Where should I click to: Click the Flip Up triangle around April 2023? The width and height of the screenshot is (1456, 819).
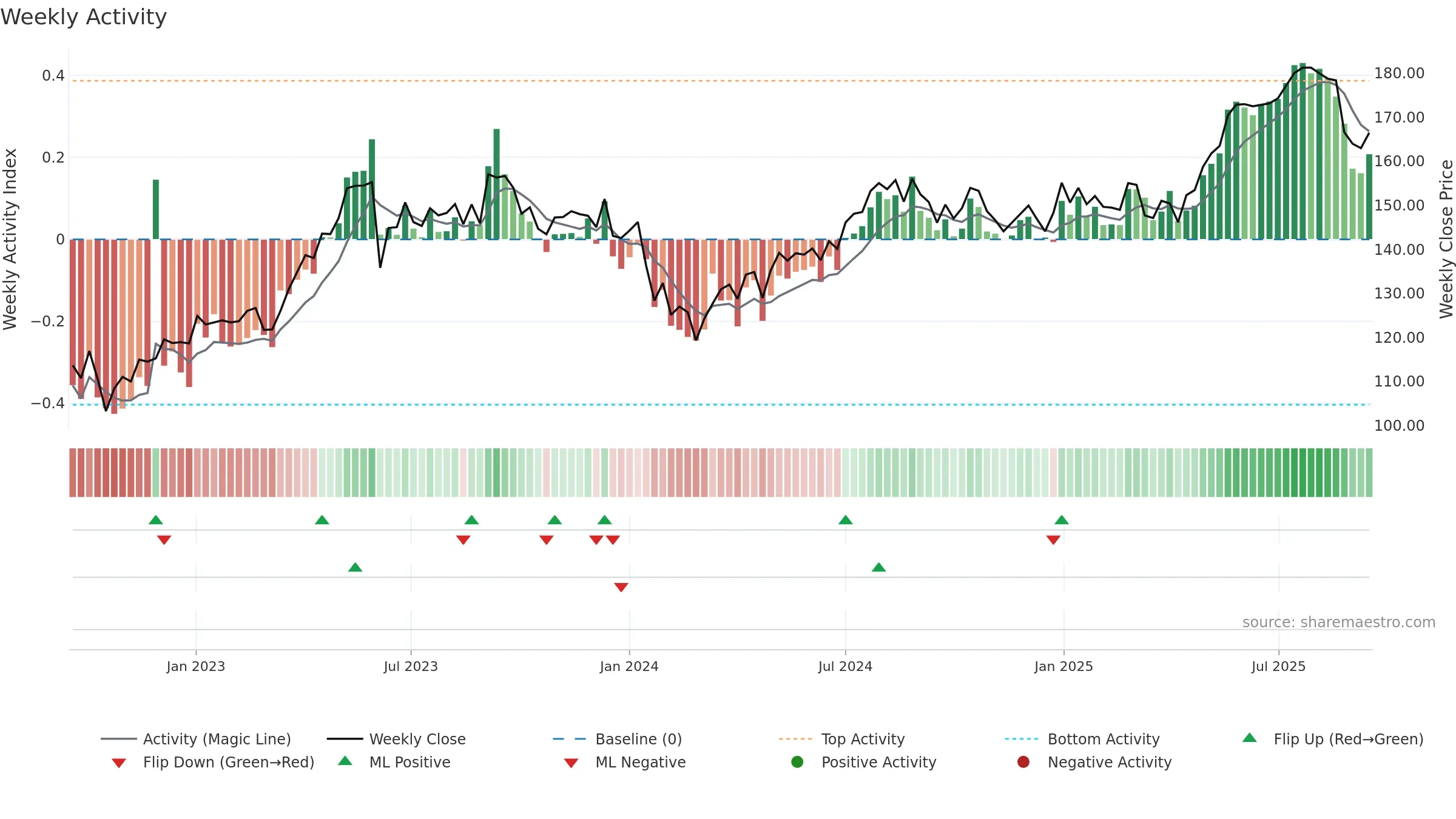(322, 520)
